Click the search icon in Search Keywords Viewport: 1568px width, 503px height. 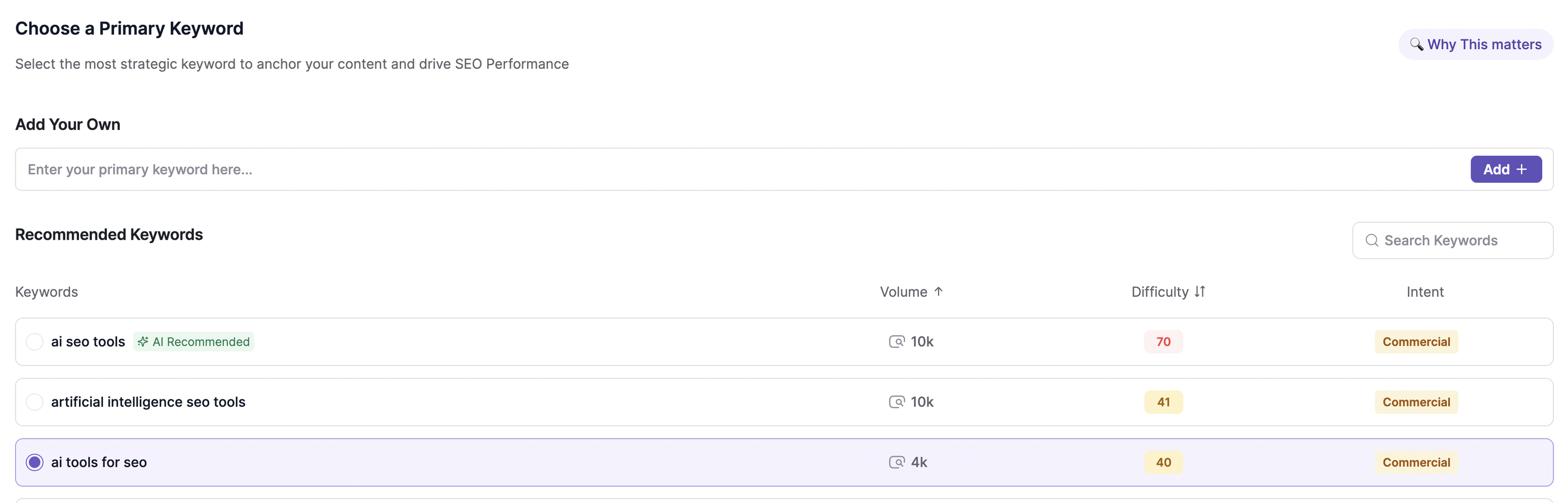(x=1371, y=240)
